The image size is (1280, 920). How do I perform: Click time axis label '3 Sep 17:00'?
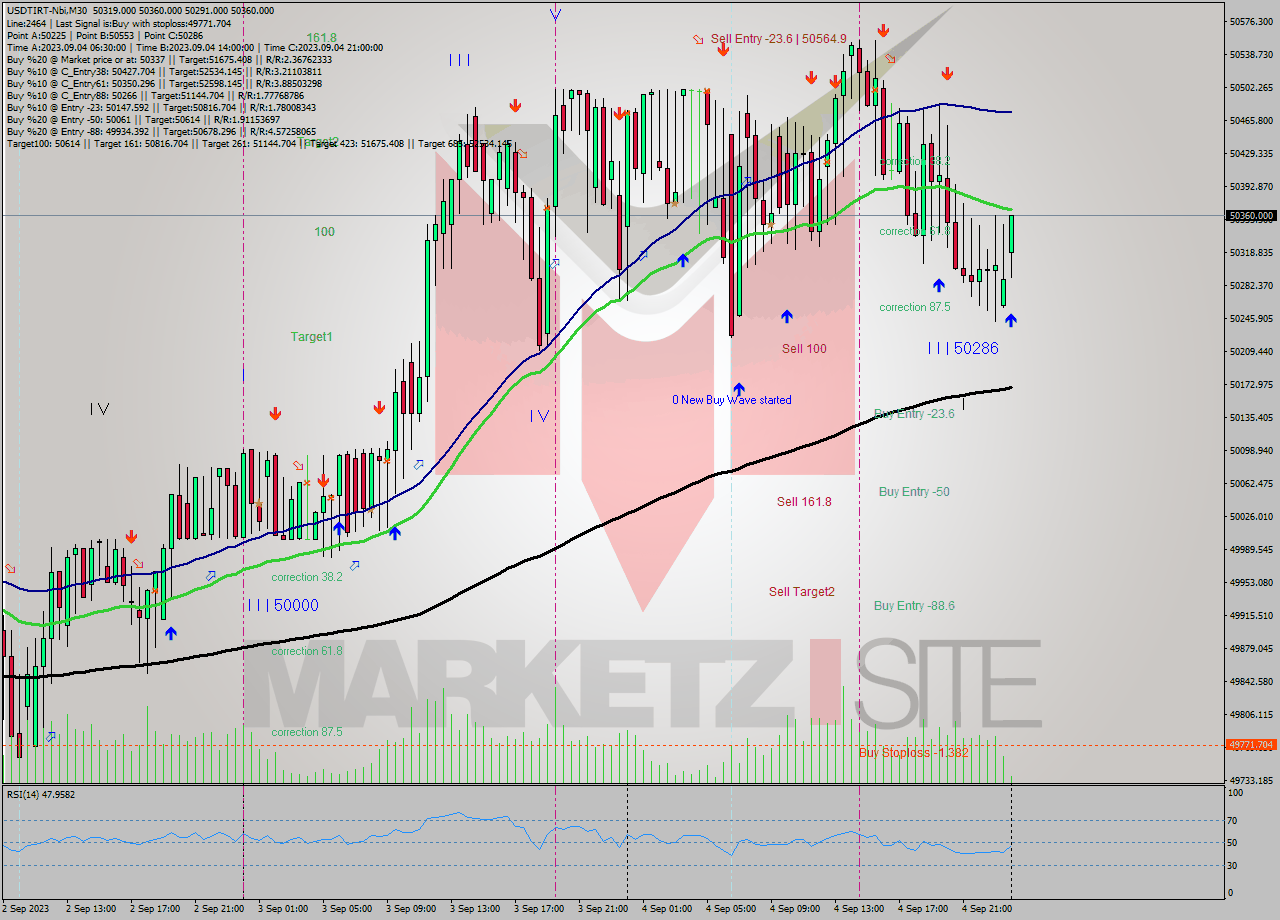point(538,909)
